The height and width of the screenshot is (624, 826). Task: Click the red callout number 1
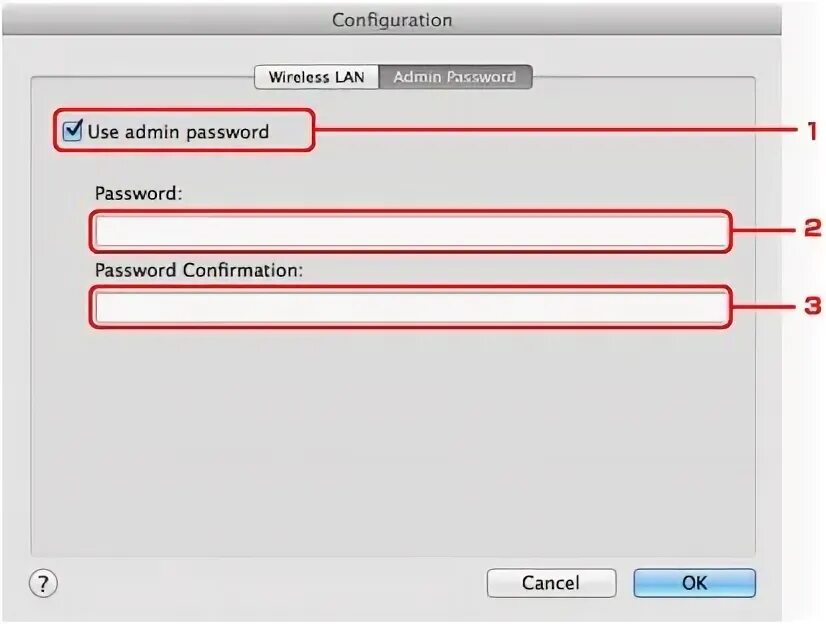coord(812,131)
